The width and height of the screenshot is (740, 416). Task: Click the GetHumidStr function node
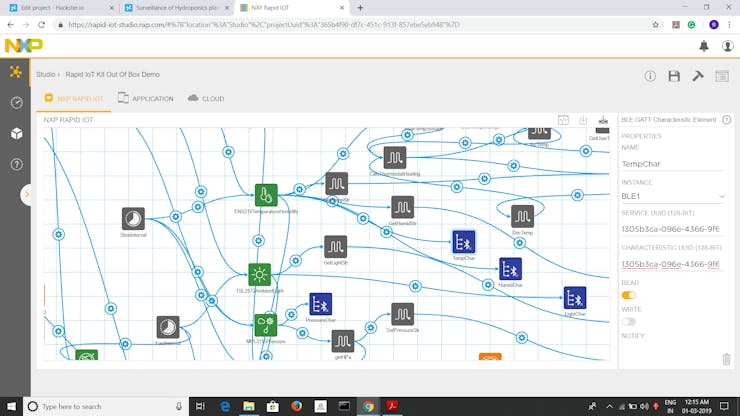click(402, 207)
